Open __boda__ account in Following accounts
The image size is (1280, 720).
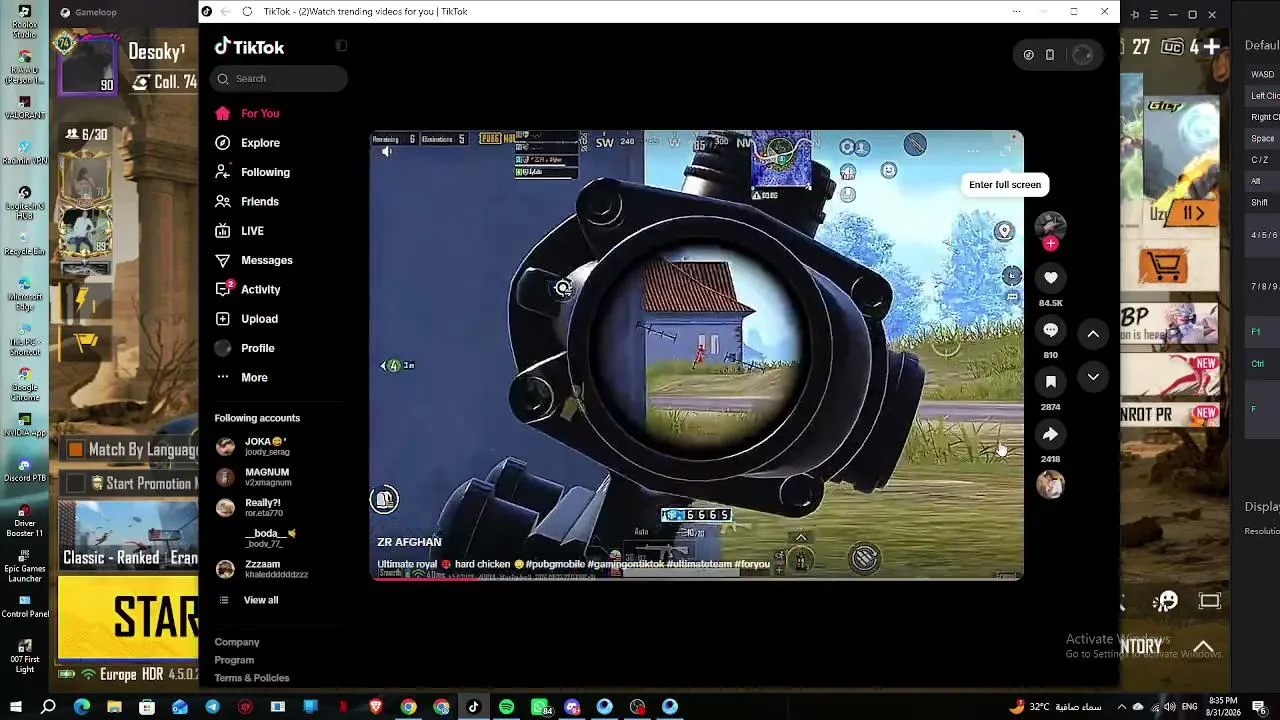[258, 539]
